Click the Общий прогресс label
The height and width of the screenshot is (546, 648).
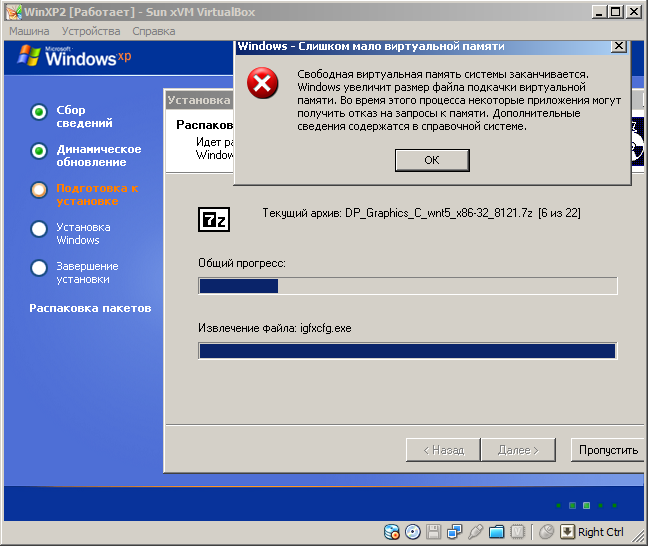click(x=242, y=263)
